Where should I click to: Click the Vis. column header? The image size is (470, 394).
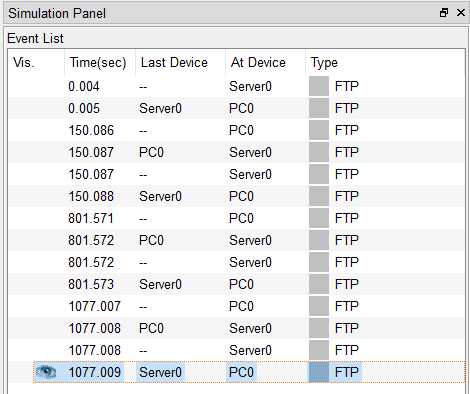click(x=24, y=62)
